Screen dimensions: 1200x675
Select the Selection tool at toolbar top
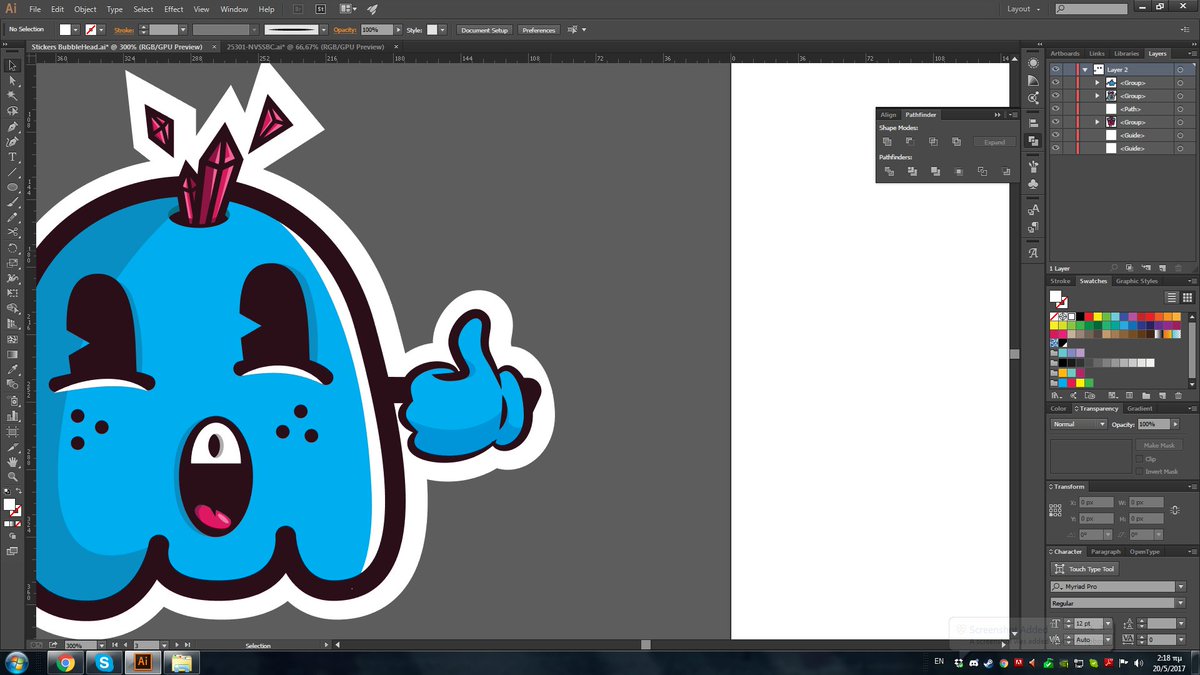coord(12,66)
